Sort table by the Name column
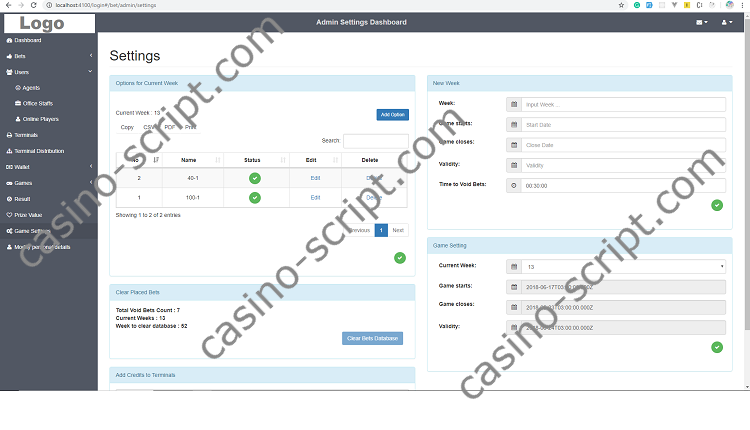Image resolution: width=750 pixels, height=430 pixels. click(189, 159)
